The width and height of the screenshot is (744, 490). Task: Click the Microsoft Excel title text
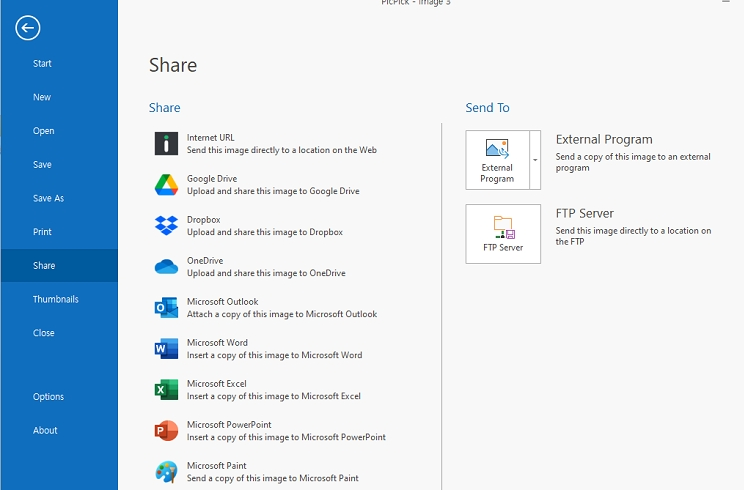point(217,383)
